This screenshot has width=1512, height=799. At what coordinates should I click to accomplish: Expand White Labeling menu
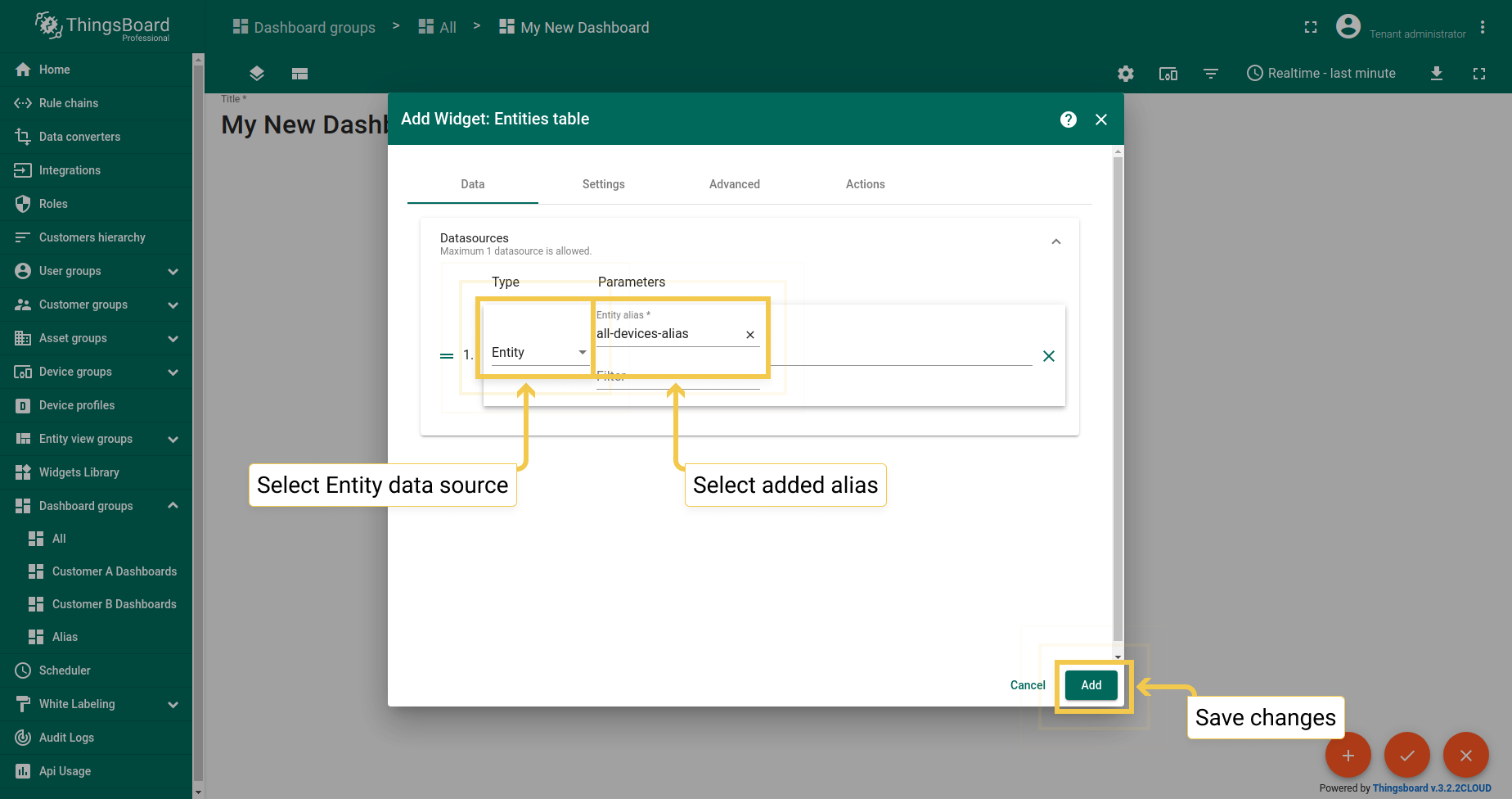[x=96, y=704]
